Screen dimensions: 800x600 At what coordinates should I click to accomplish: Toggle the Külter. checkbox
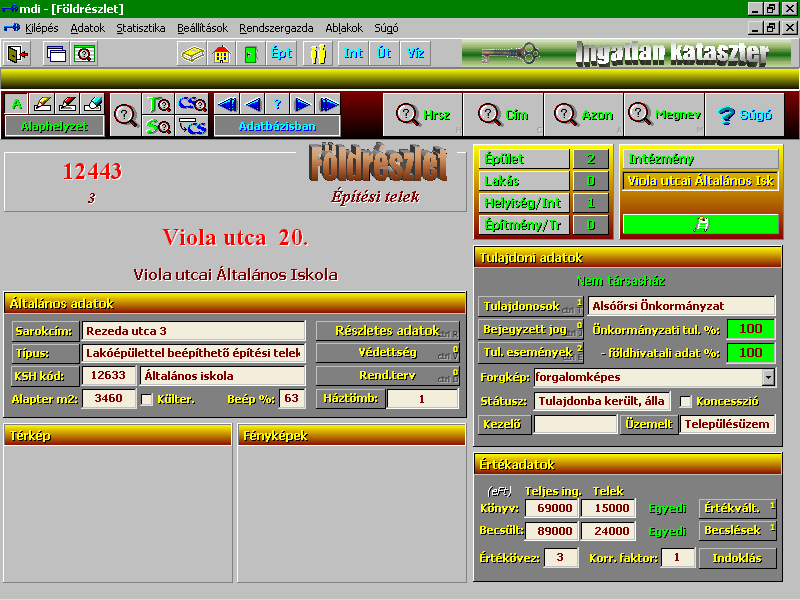point(147,399)
